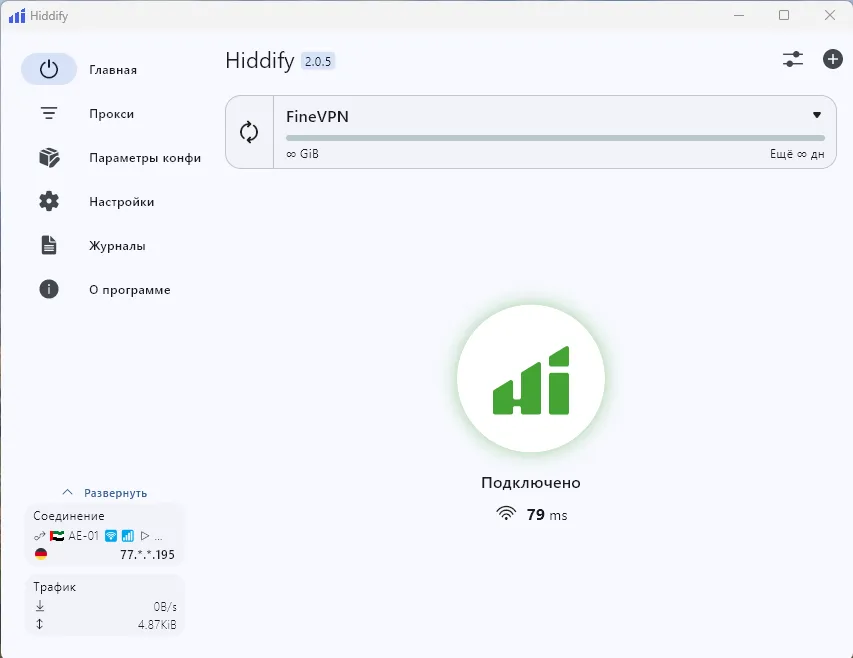
Task: Click the Трафик statistics card
Action: [105, 605]
